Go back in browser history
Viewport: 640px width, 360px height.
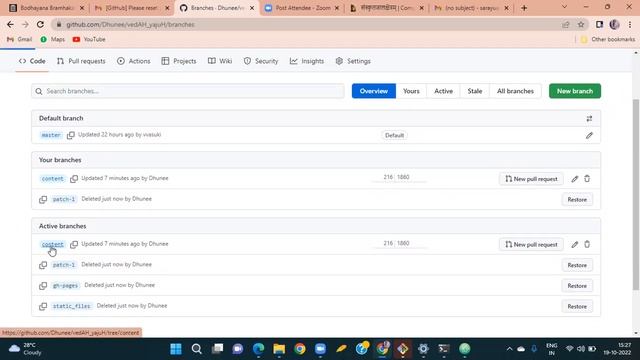pos(10,24)
